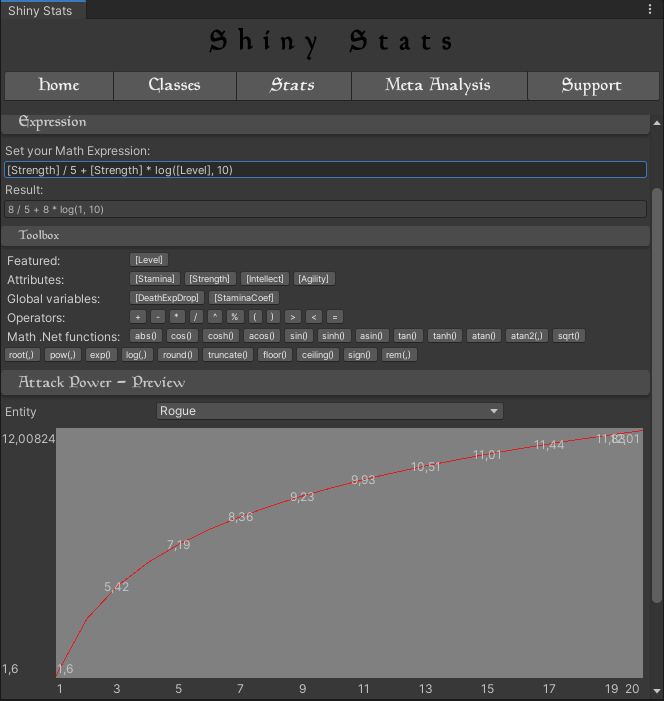The width and height of the screenshot is (664, 701).
Task: Click the vertical scrollbar down arrow
Action: [x=657, y=690]
